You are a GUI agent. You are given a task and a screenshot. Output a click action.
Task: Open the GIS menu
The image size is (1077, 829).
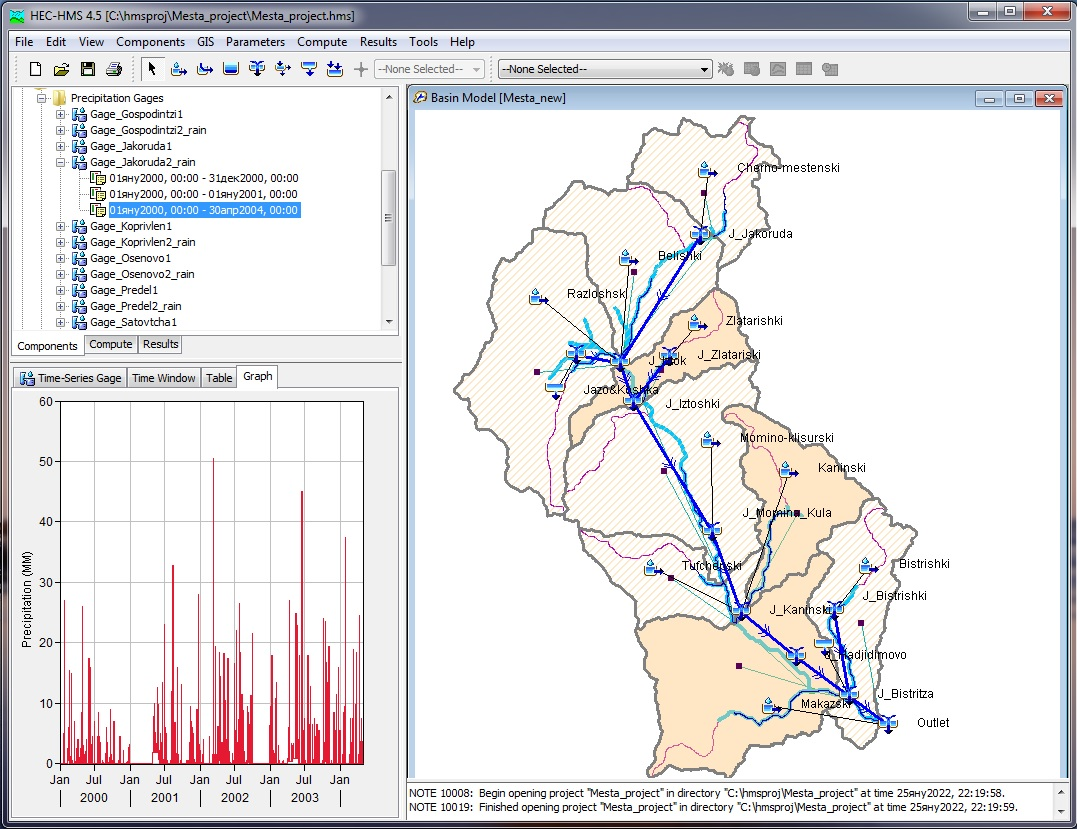[x=205, y=42]
